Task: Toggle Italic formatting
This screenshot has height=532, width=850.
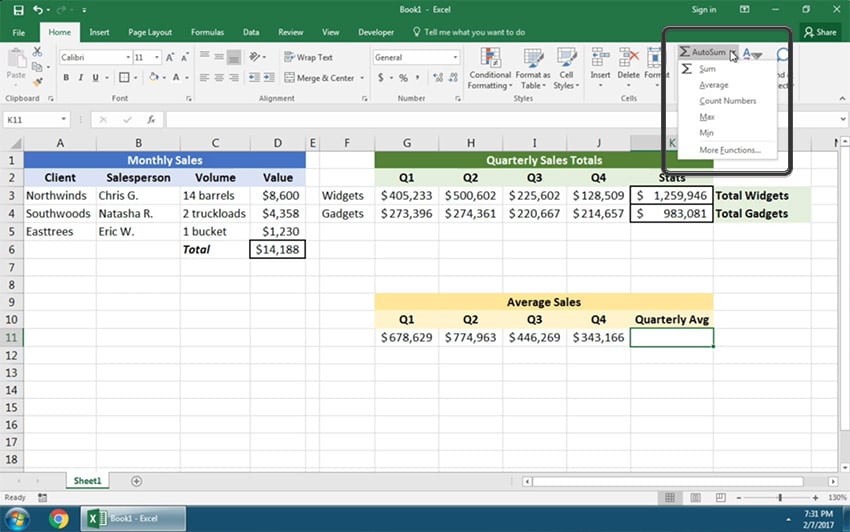Action: click(80, 78)
